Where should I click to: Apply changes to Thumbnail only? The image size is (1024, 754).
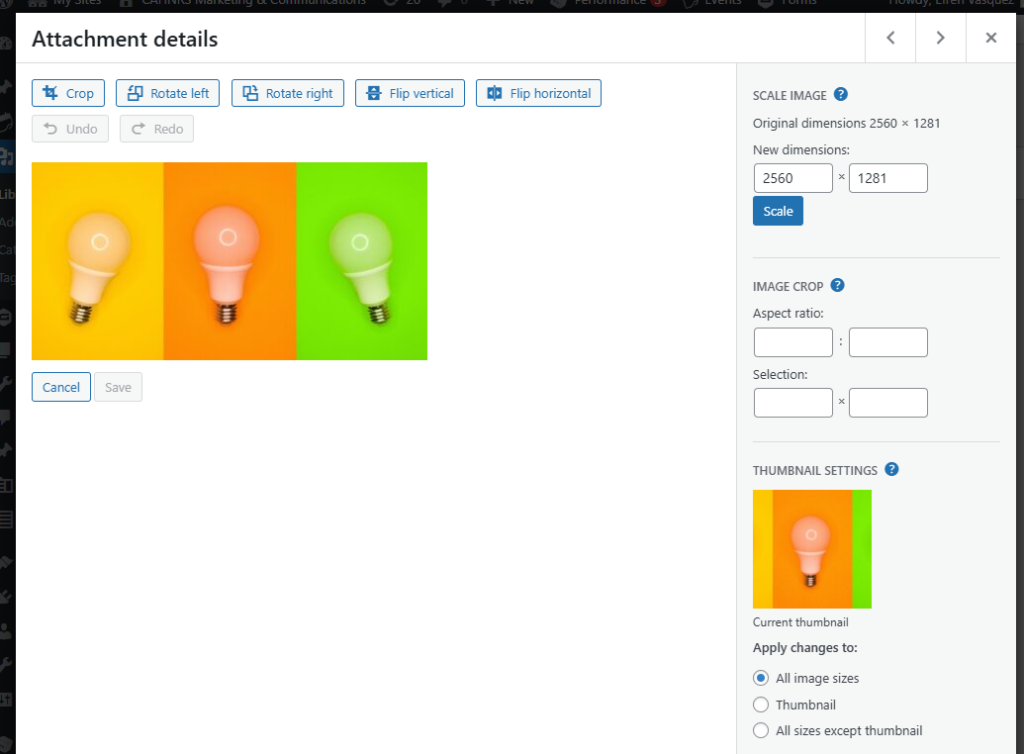[x=760, y=704]
